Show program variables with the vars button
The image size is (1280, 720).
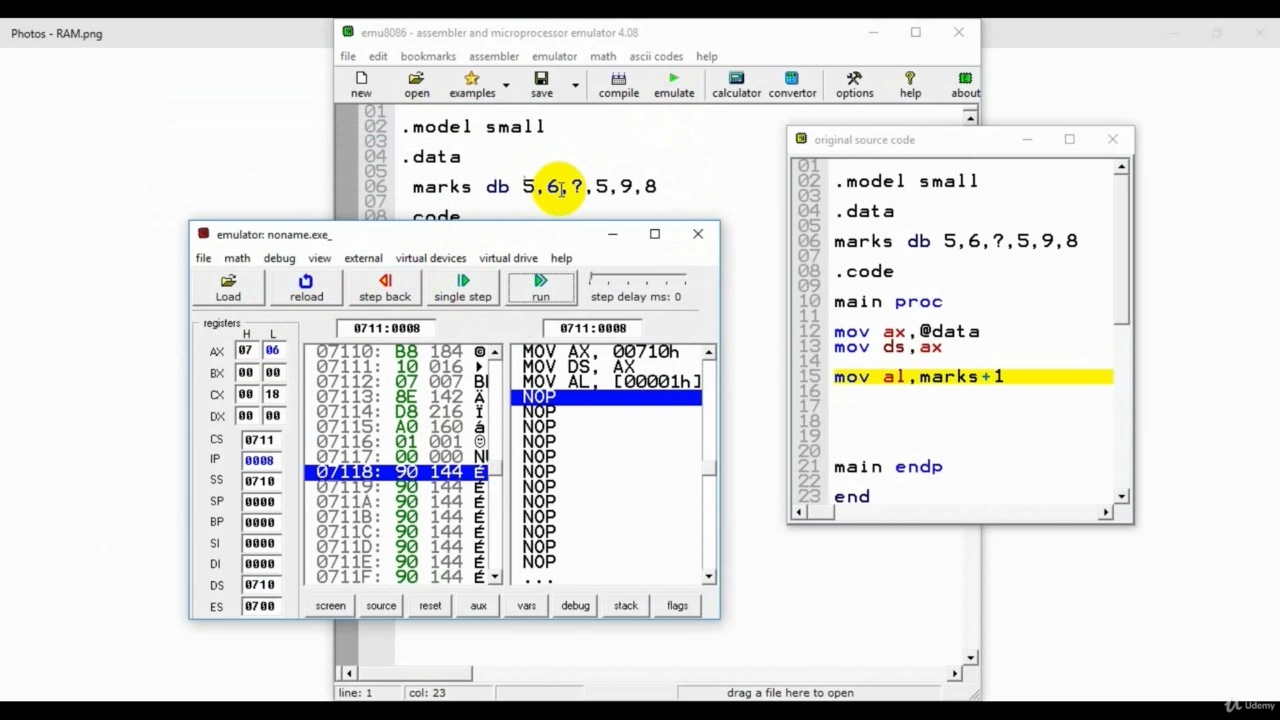[526, 605]
